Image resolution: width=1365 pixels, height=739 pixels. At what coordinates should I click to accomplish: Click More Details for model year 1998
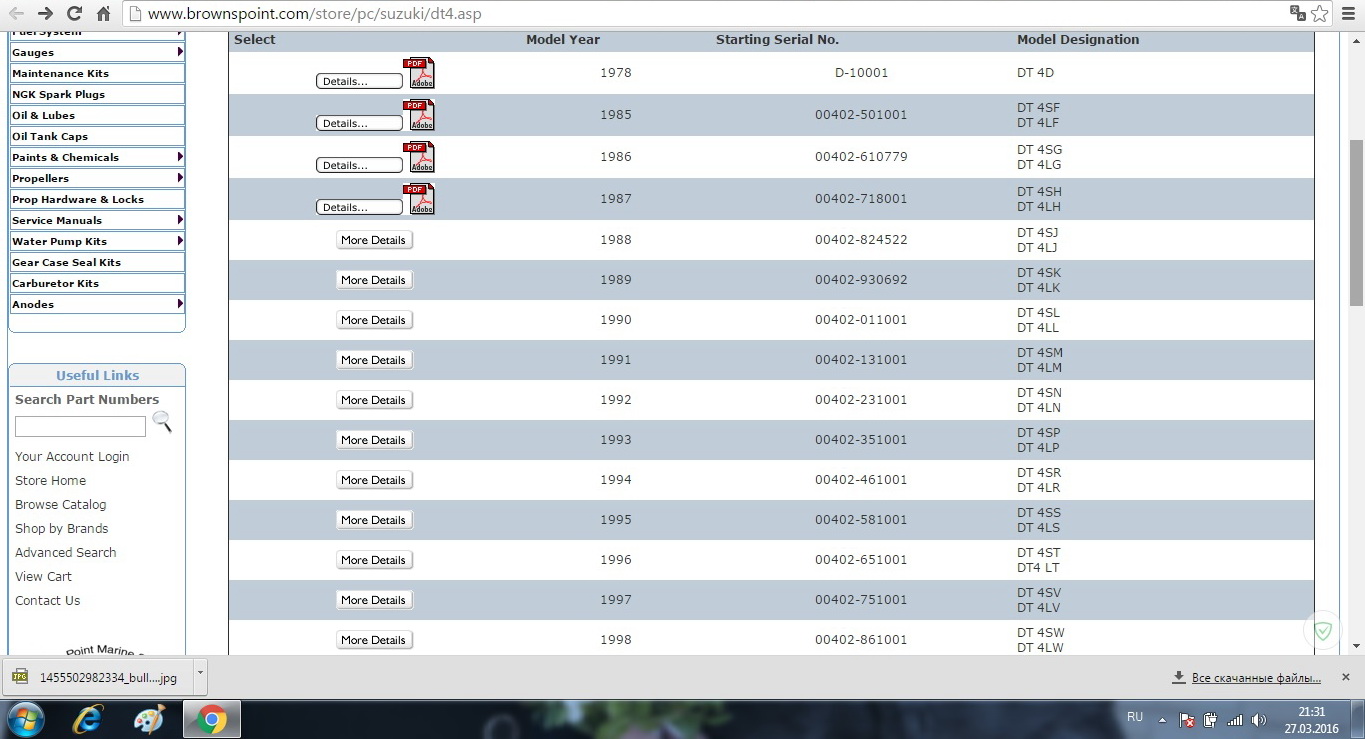coord(374,640)
